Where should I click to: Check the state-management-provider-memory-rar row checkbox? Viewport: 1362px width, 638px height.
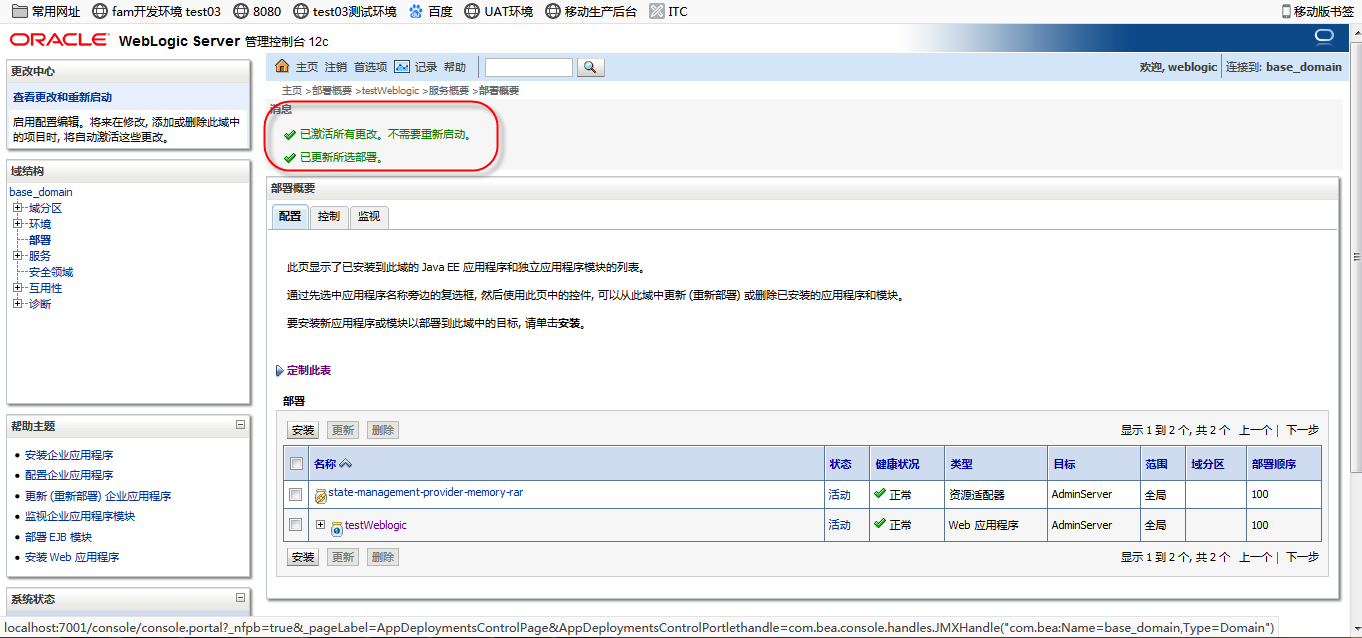296,494
